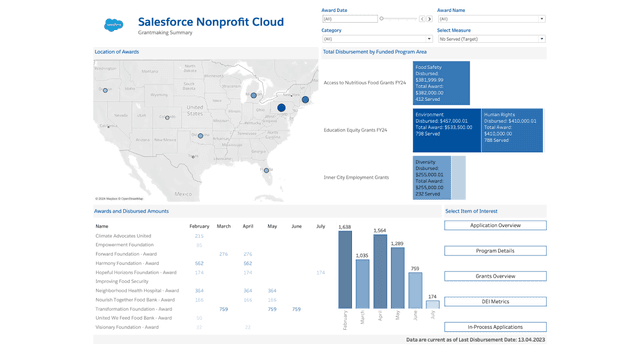Screen dimensions: 640x363
Task: Select the light block beside Diversity
Action: coord(458,178)
